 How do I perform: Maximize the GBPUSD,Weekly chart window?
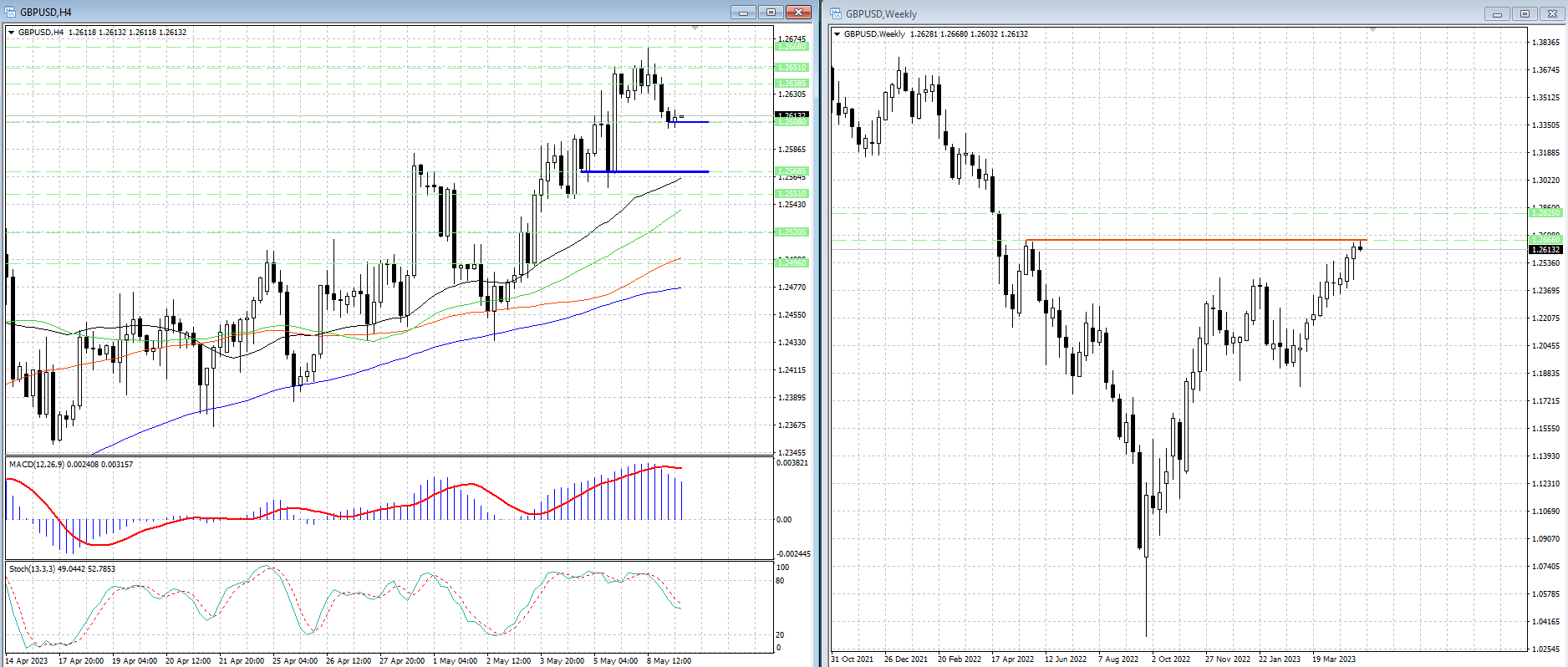click(x=1525, y=14)
